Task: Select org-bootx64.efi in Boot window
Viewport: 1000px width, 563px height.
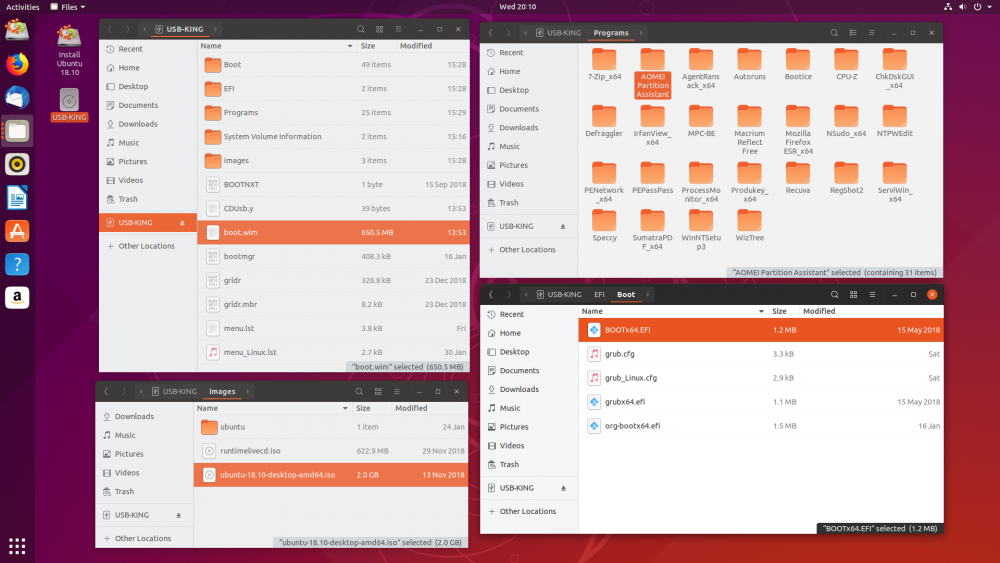Action: [x=761, y=426]
